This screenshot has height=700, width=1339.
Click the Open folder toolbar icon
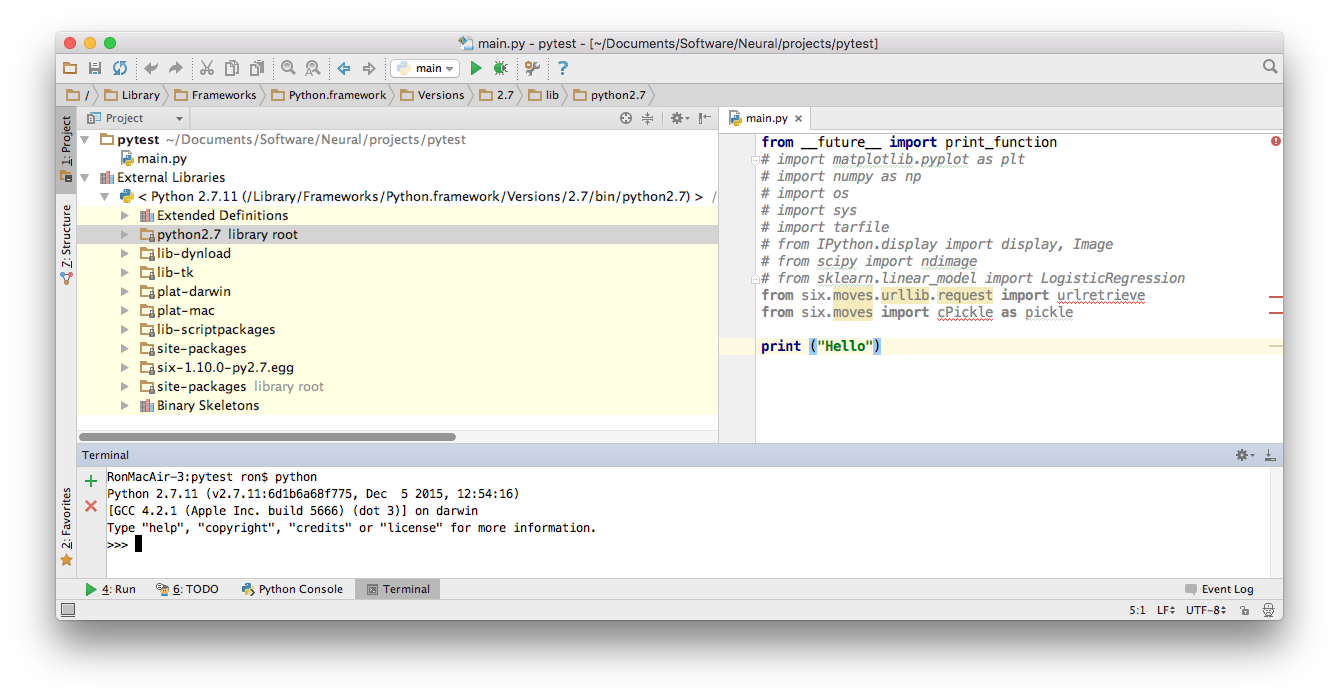(x=70, y=68)
